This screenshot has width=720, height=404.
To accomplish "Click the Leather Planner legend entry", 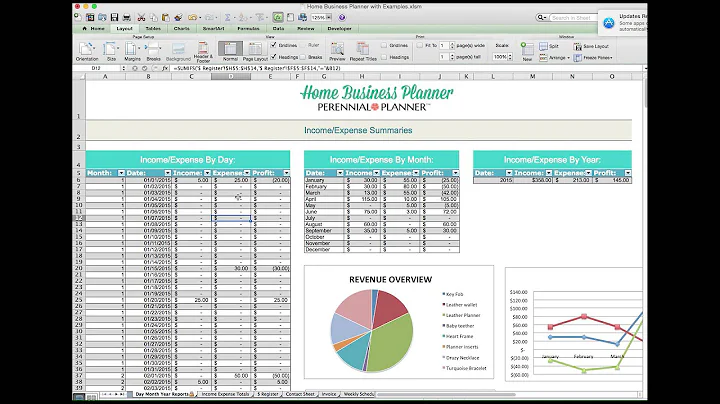I will (x=461, y=315).
